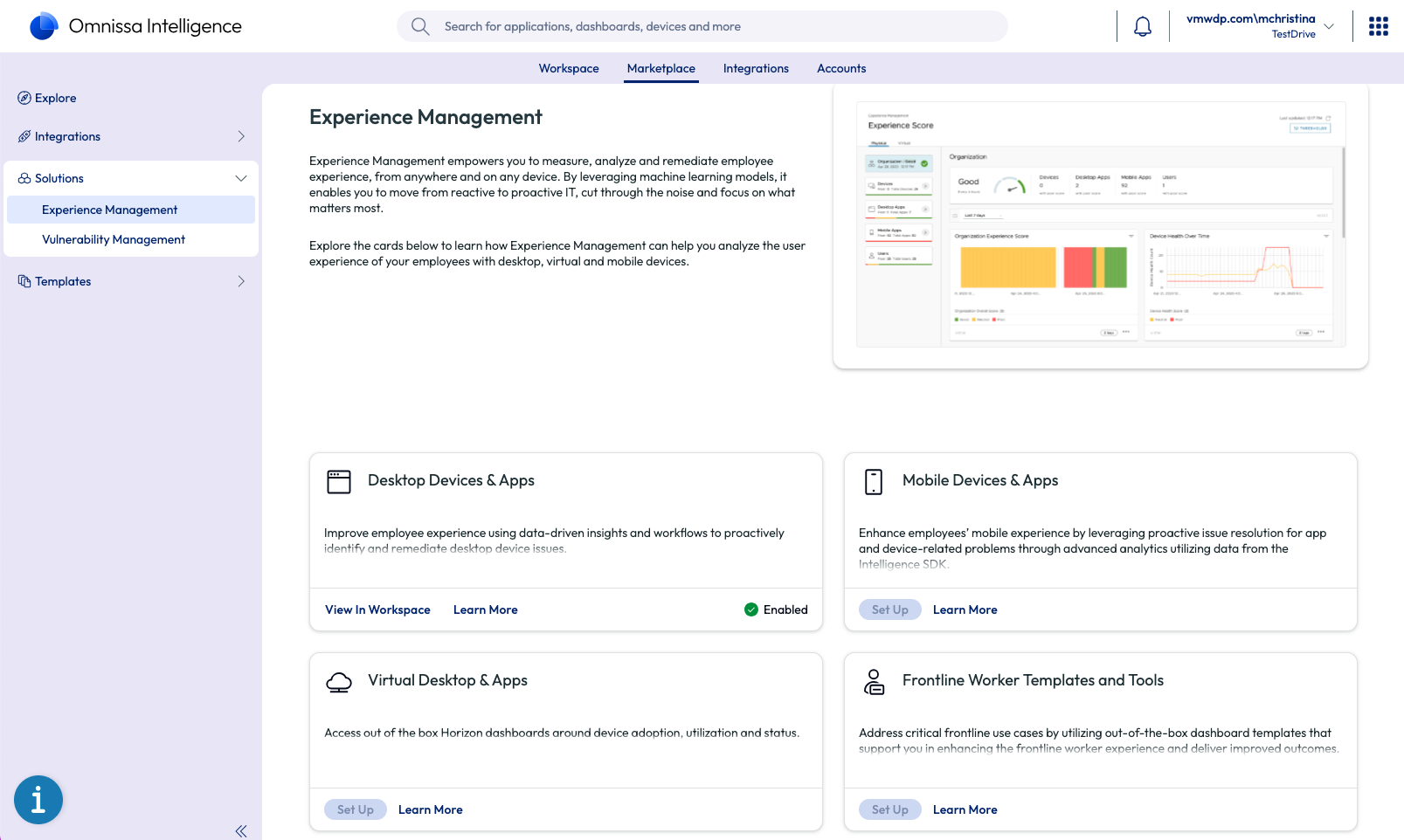Click Set Up for Mobile Devices & Apps

(x=889, y=609)
